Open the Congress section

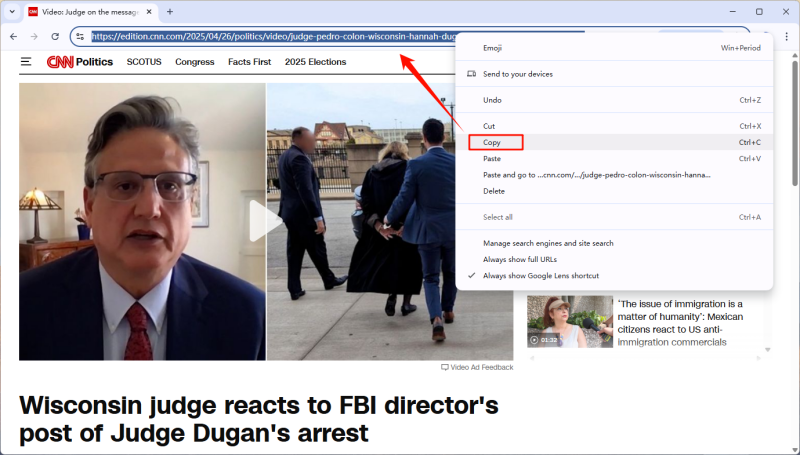click(x=194, y=62)
